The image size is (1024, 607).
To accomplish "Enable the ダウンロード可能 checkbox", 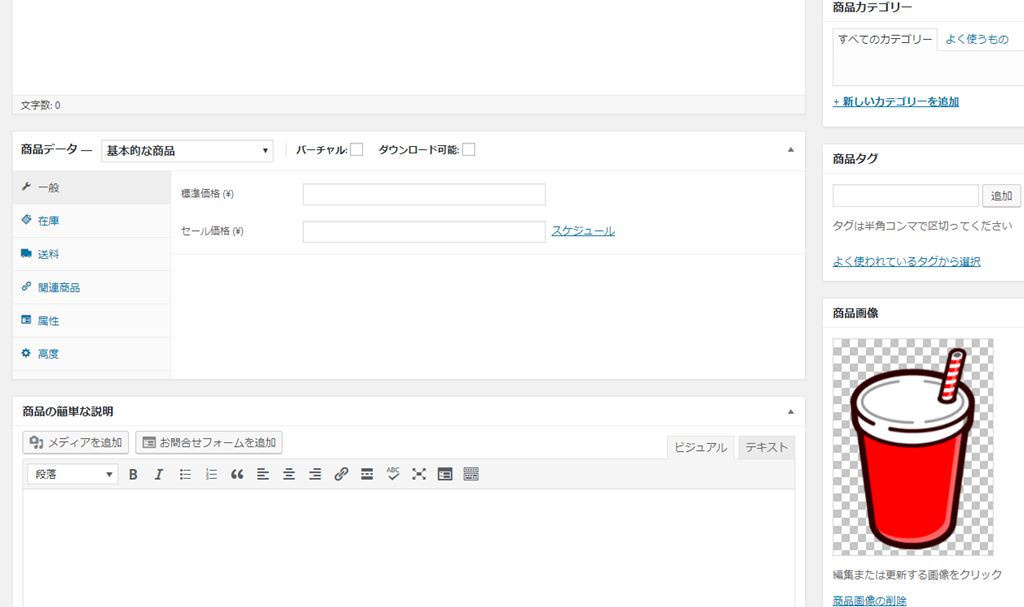I will coord(468,150).
